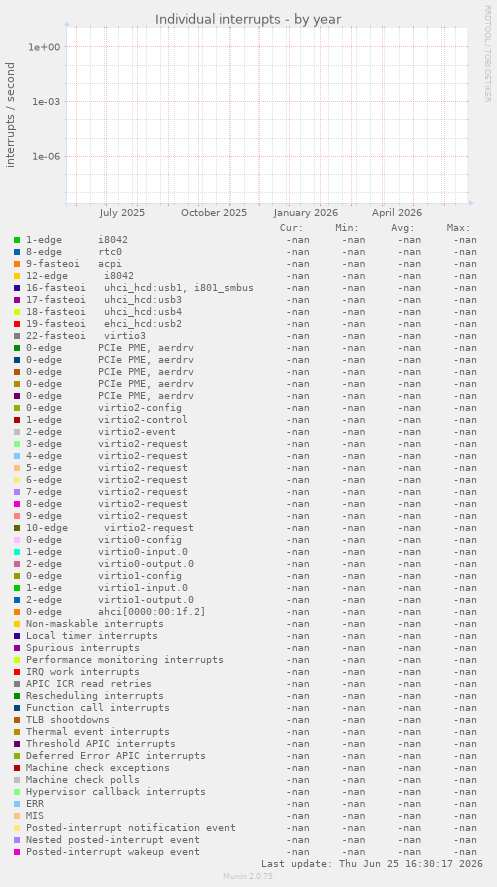Click the green swatch for 1-edge i8042

tap(17, 240)
